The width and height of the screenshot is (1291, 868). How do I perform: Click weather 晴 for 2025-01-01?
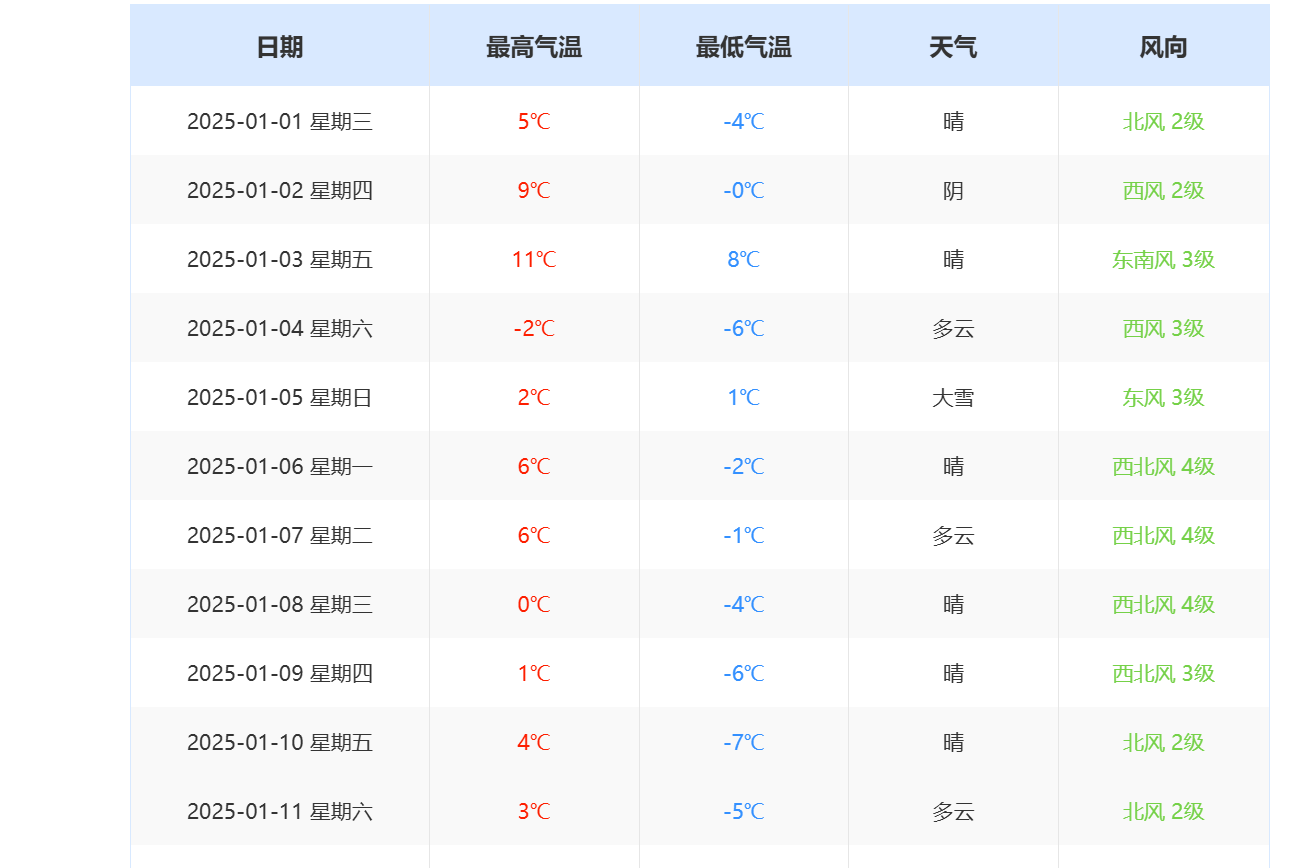pyautogui.click(x=953, y=121)
